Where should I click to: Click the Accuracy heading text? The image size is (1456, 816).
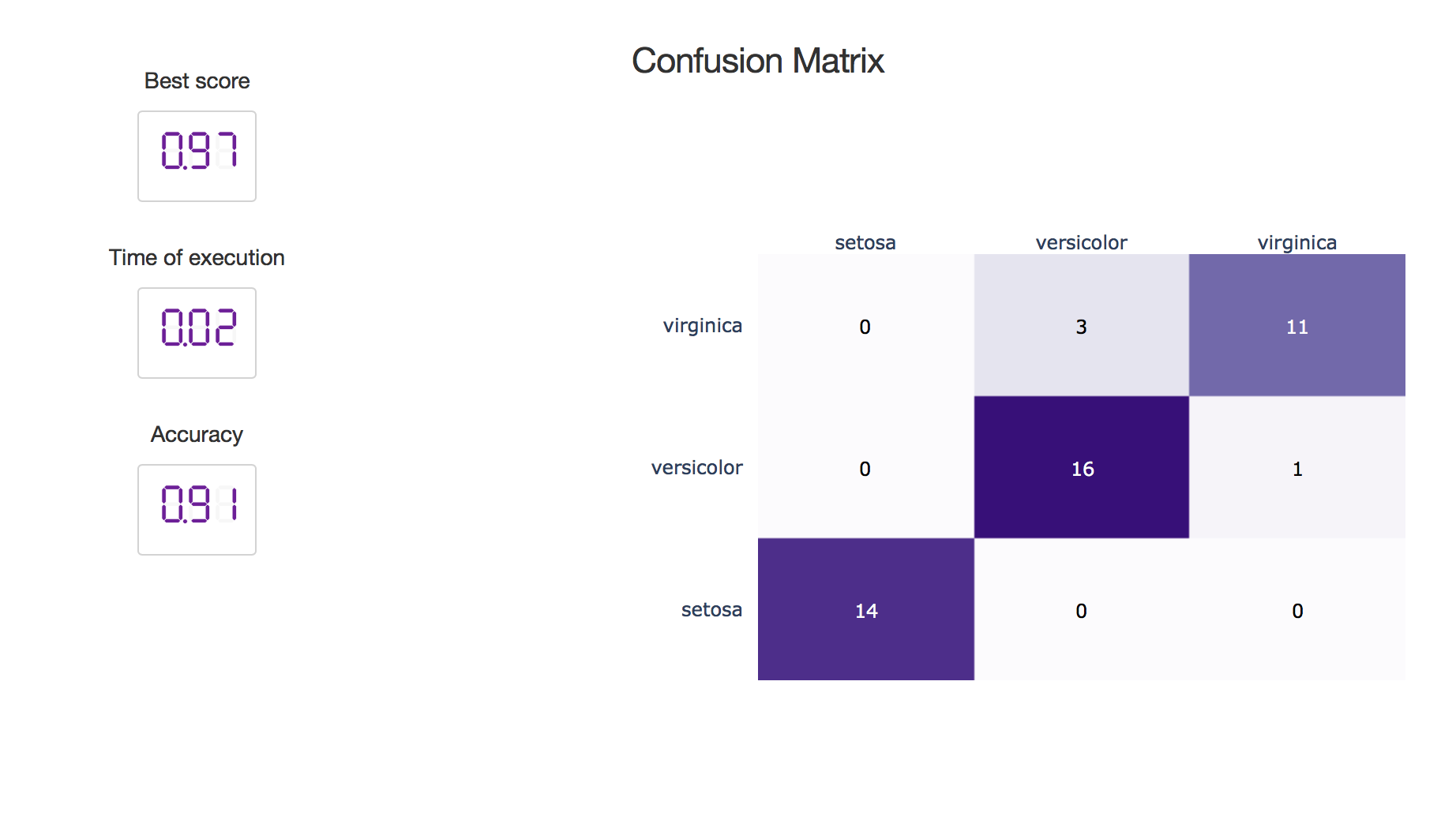[x=197, y=435]
